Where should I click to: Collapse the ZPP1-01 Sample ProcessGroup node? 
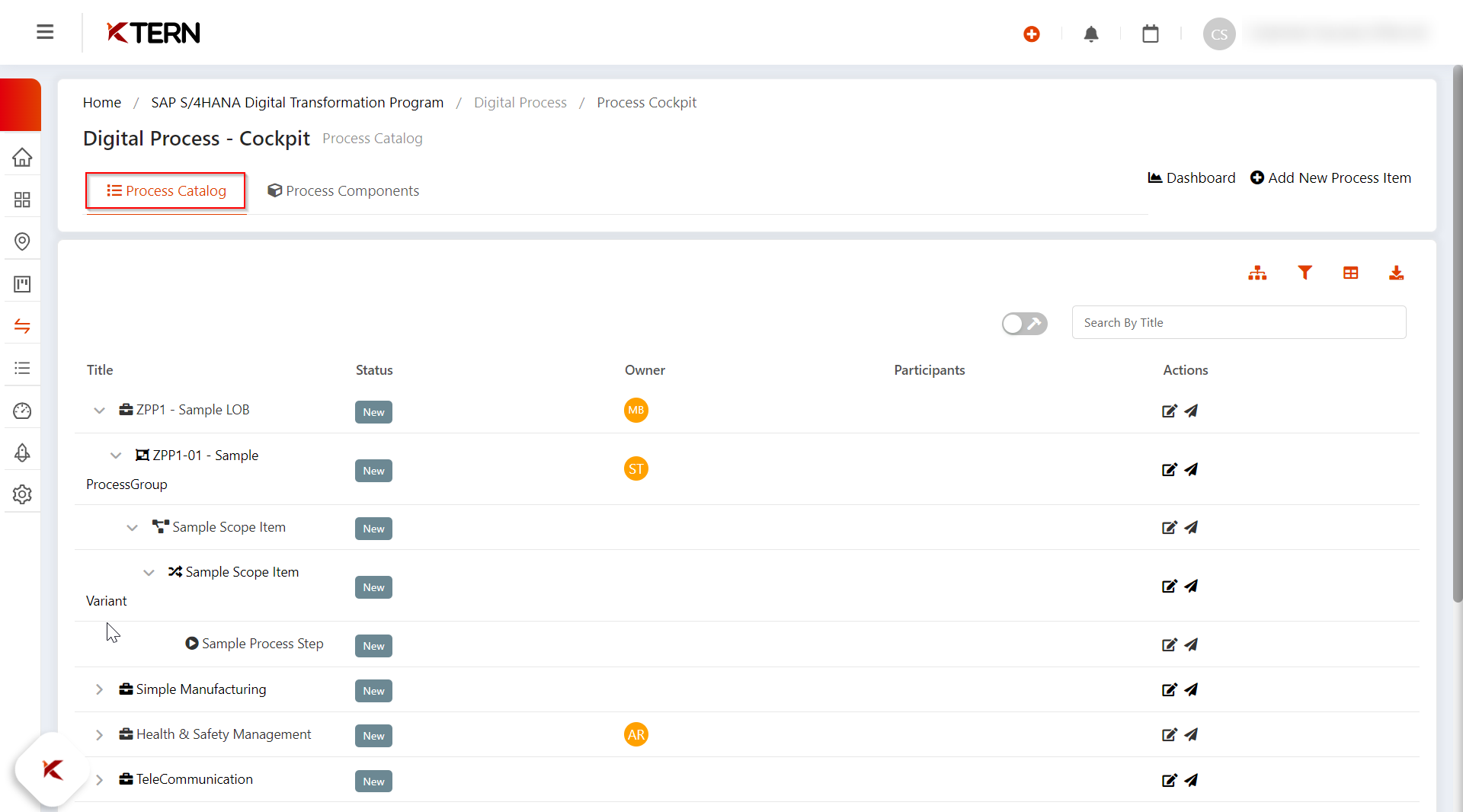point(116,456)
